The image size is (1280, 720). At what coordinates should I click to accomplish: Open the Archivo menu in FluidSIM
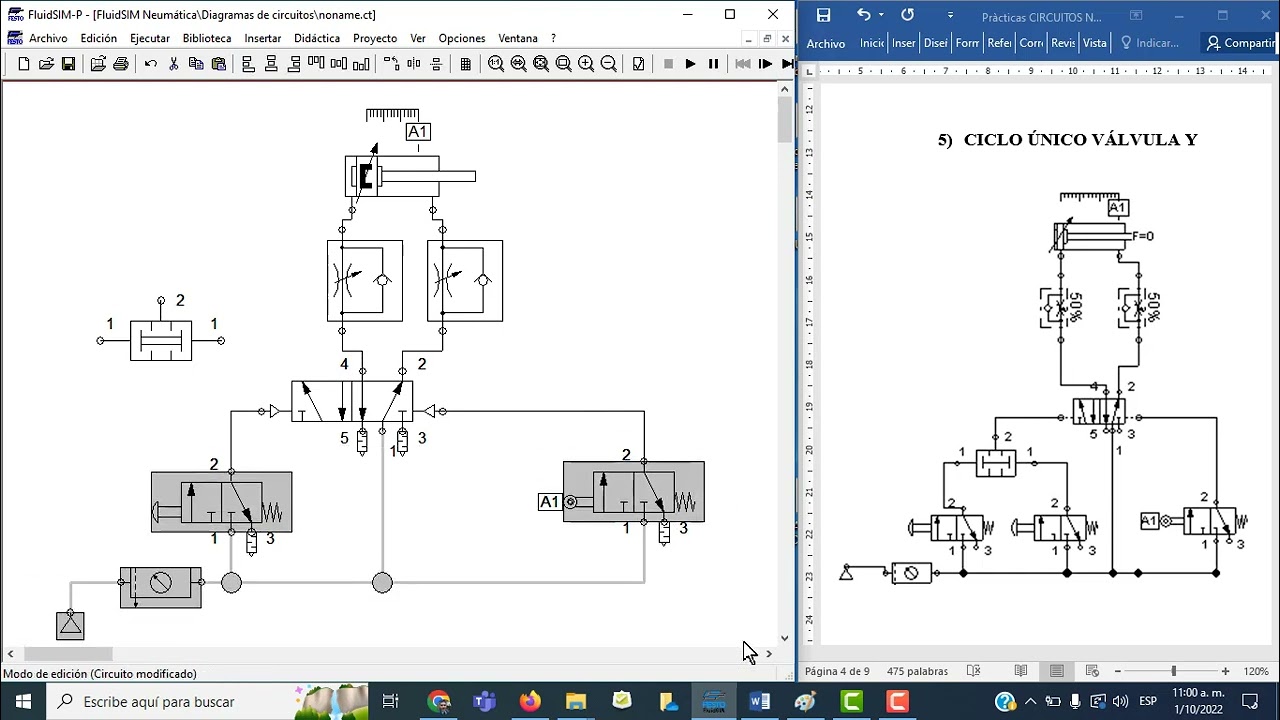pos(48,38)
